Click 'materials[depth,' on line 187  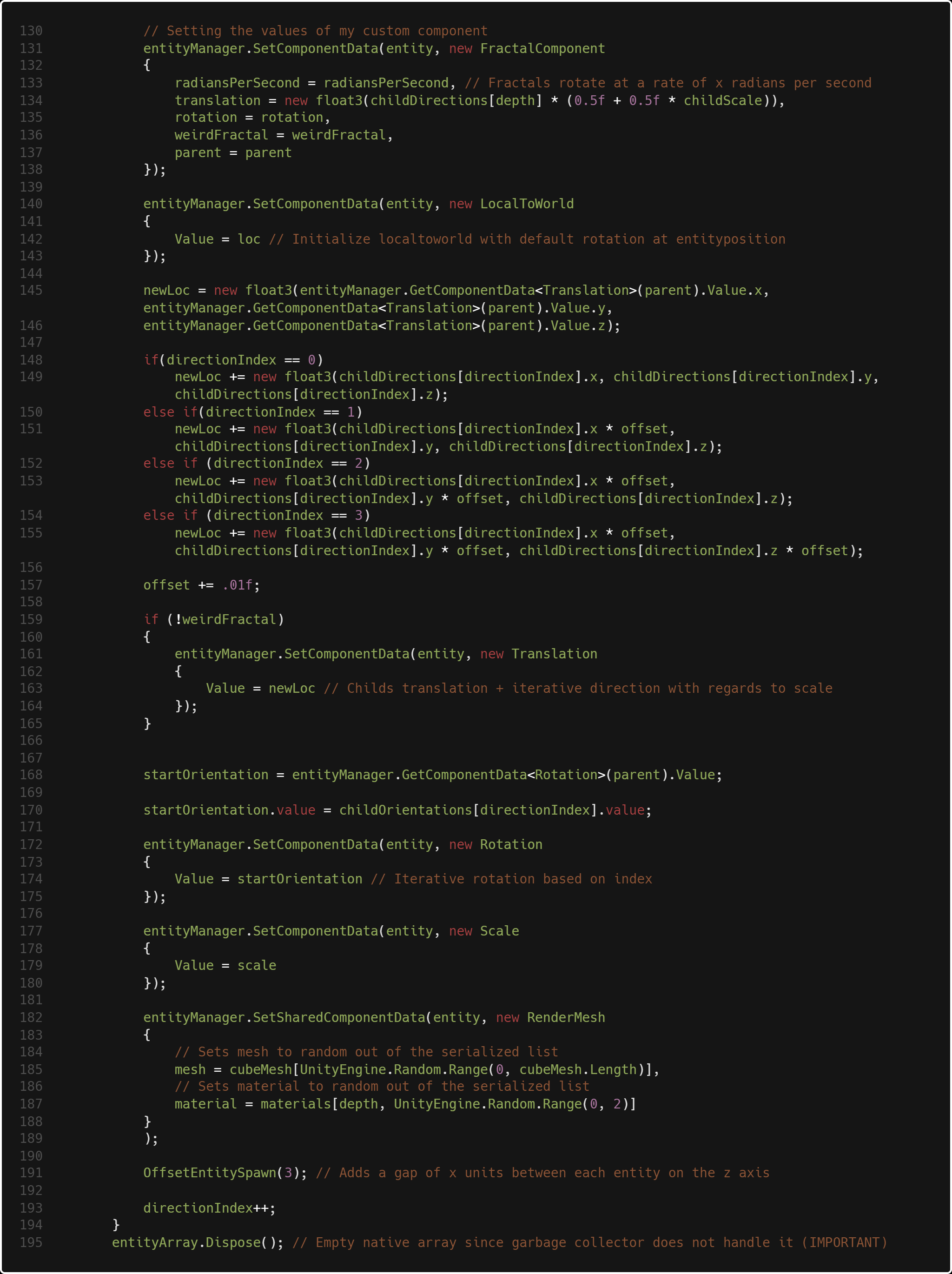(x=323, y=1104)
